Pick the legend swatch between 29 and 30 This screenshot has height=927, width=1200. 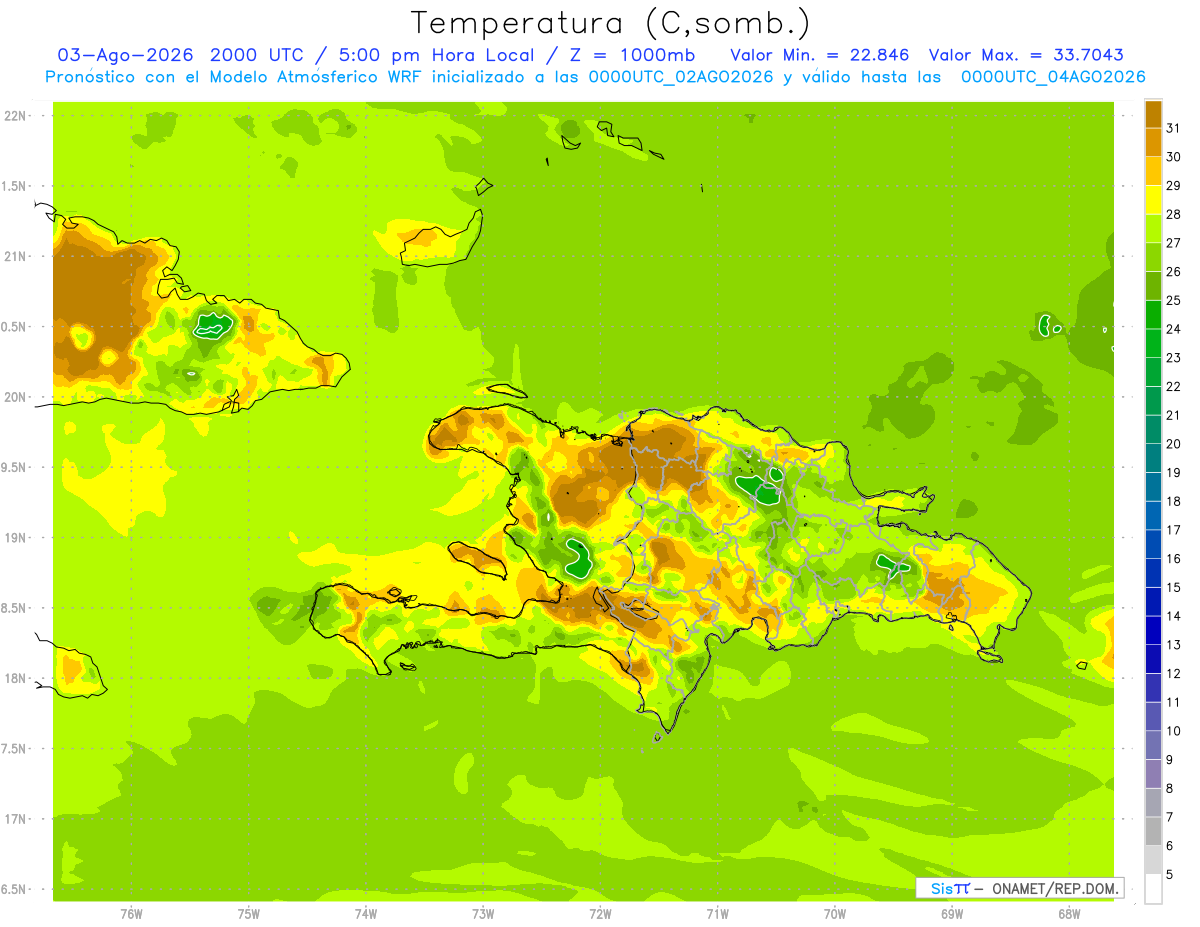pos(1153,171)
